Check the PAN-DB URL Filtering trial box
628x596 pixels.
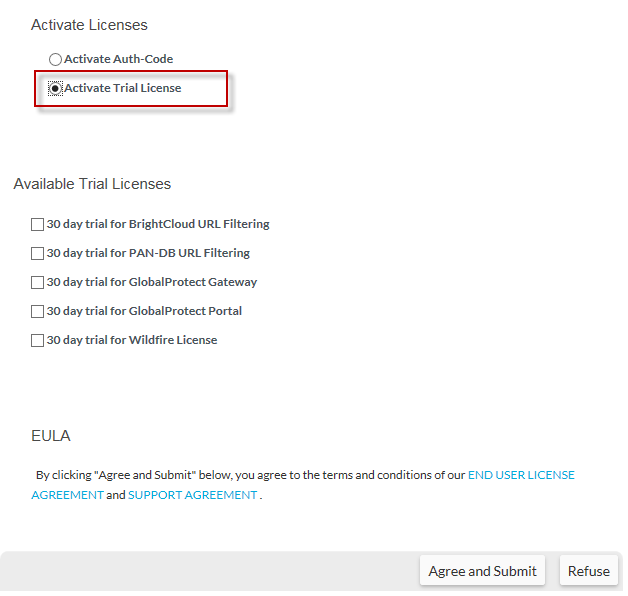38,254
